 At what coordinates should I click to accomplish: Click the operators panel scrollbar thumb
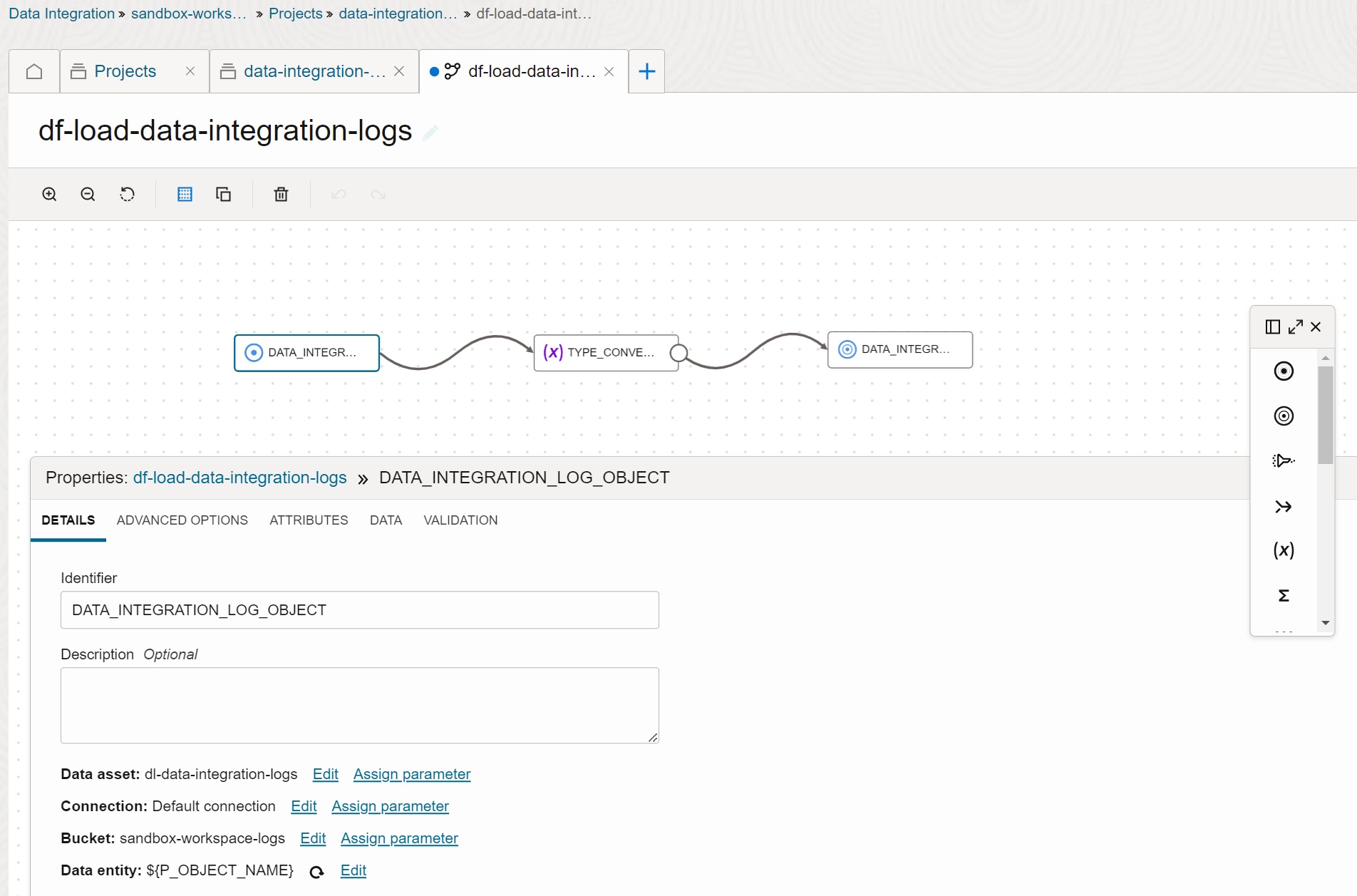tap(1326, 416)
